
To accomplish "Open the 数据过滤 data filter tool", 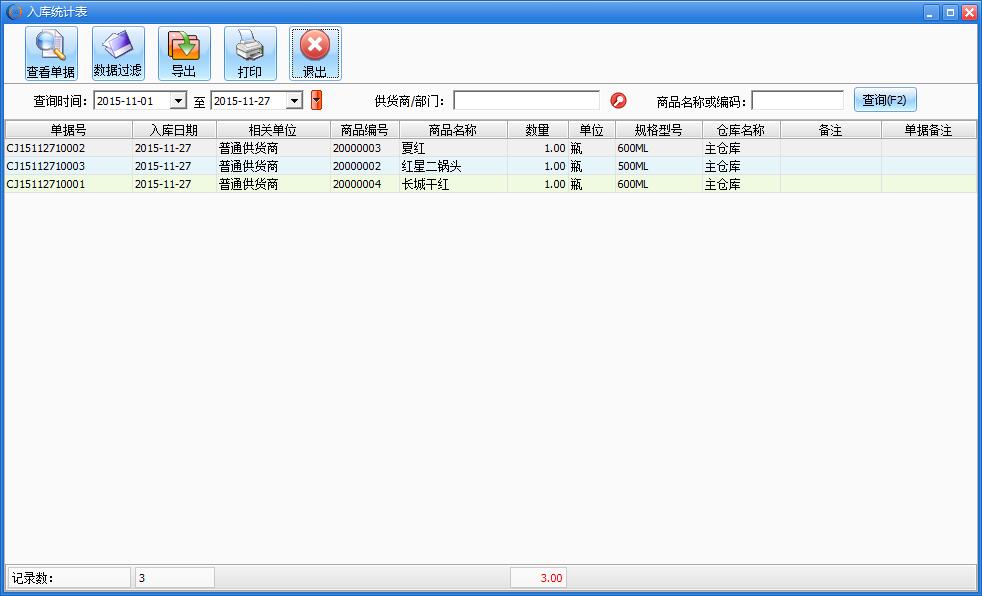I will click(118, 53).
